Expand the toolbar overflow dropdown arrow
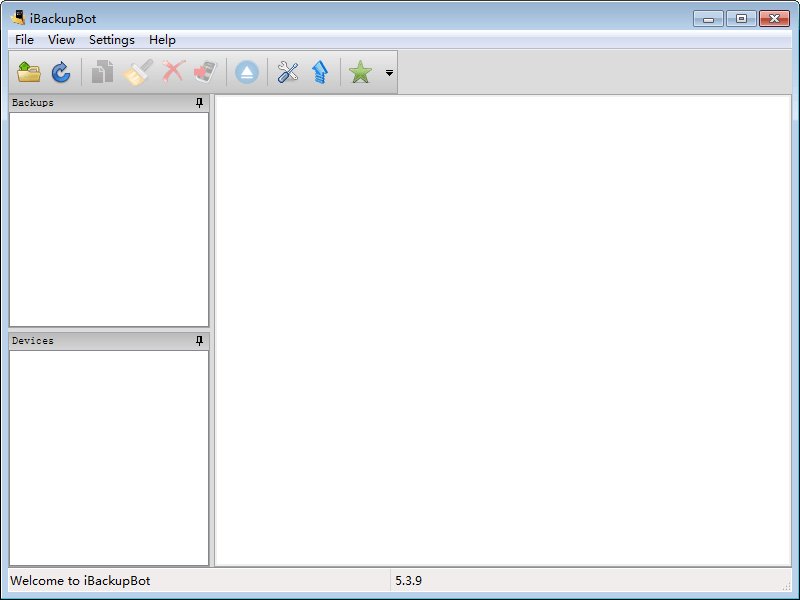 [x=389, y=73]
